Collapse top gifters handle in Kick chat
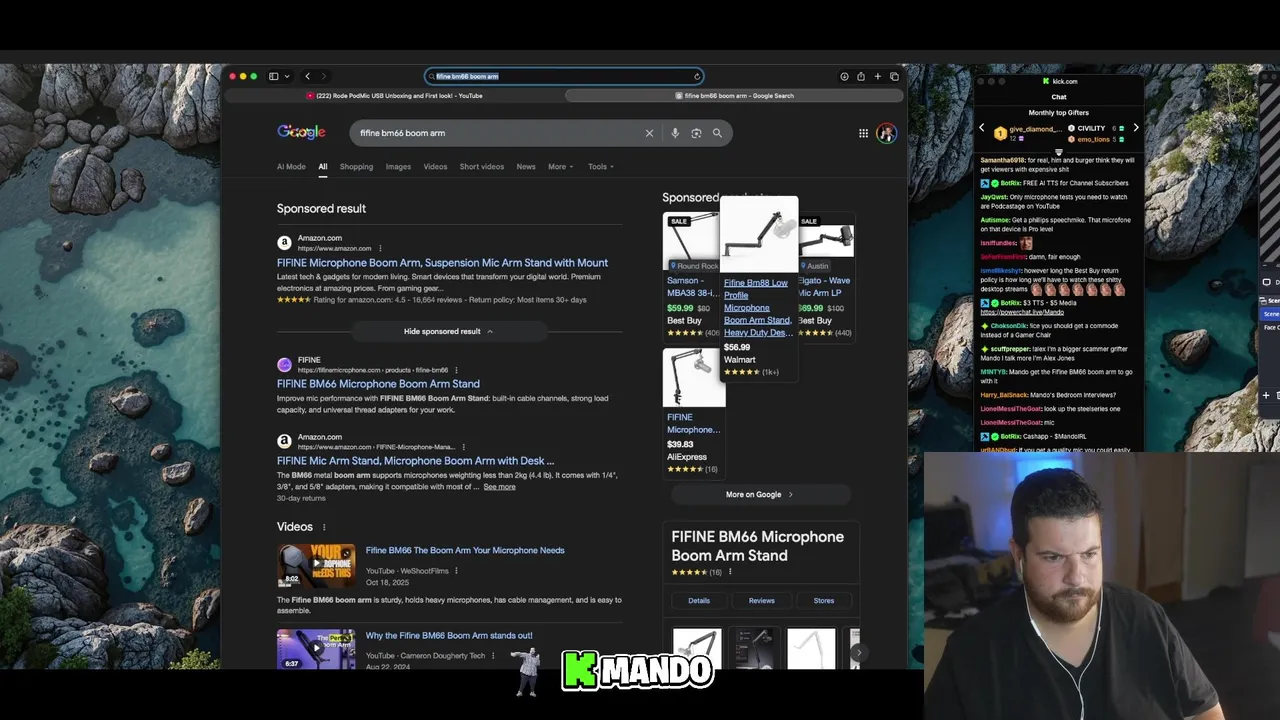Screen dimensions: 1280x720 tap(1059, 152)
